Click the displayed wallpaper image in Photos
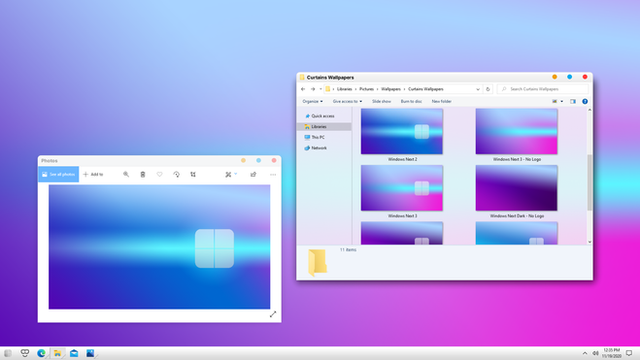Image resolution: width=640 pixels, height=360 pixels. tap(159, 247)
